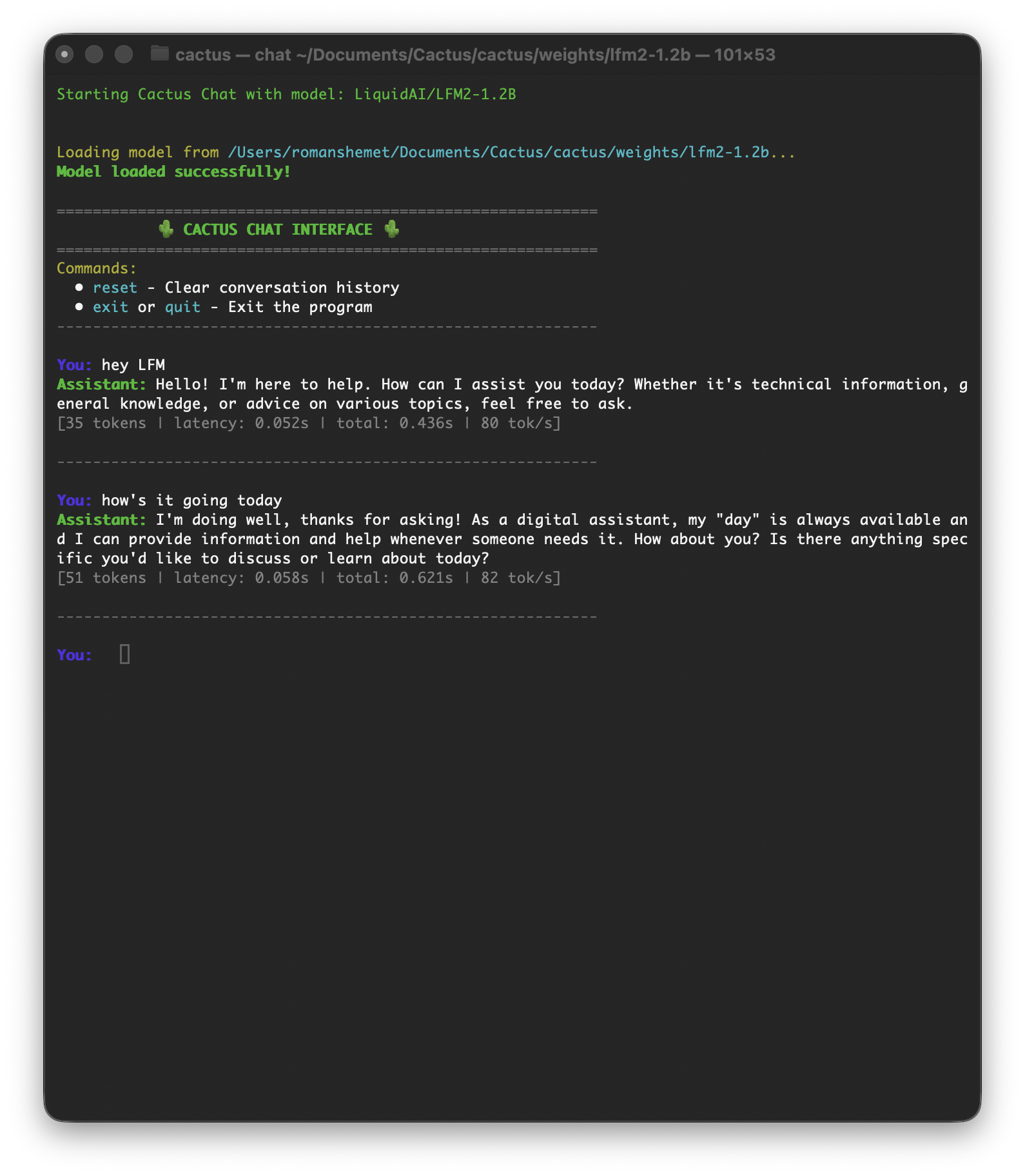Screen dimensions: 1025x1176
Task: Click the "Model loaded successfully!" message
Action: [x=173, y=171]
